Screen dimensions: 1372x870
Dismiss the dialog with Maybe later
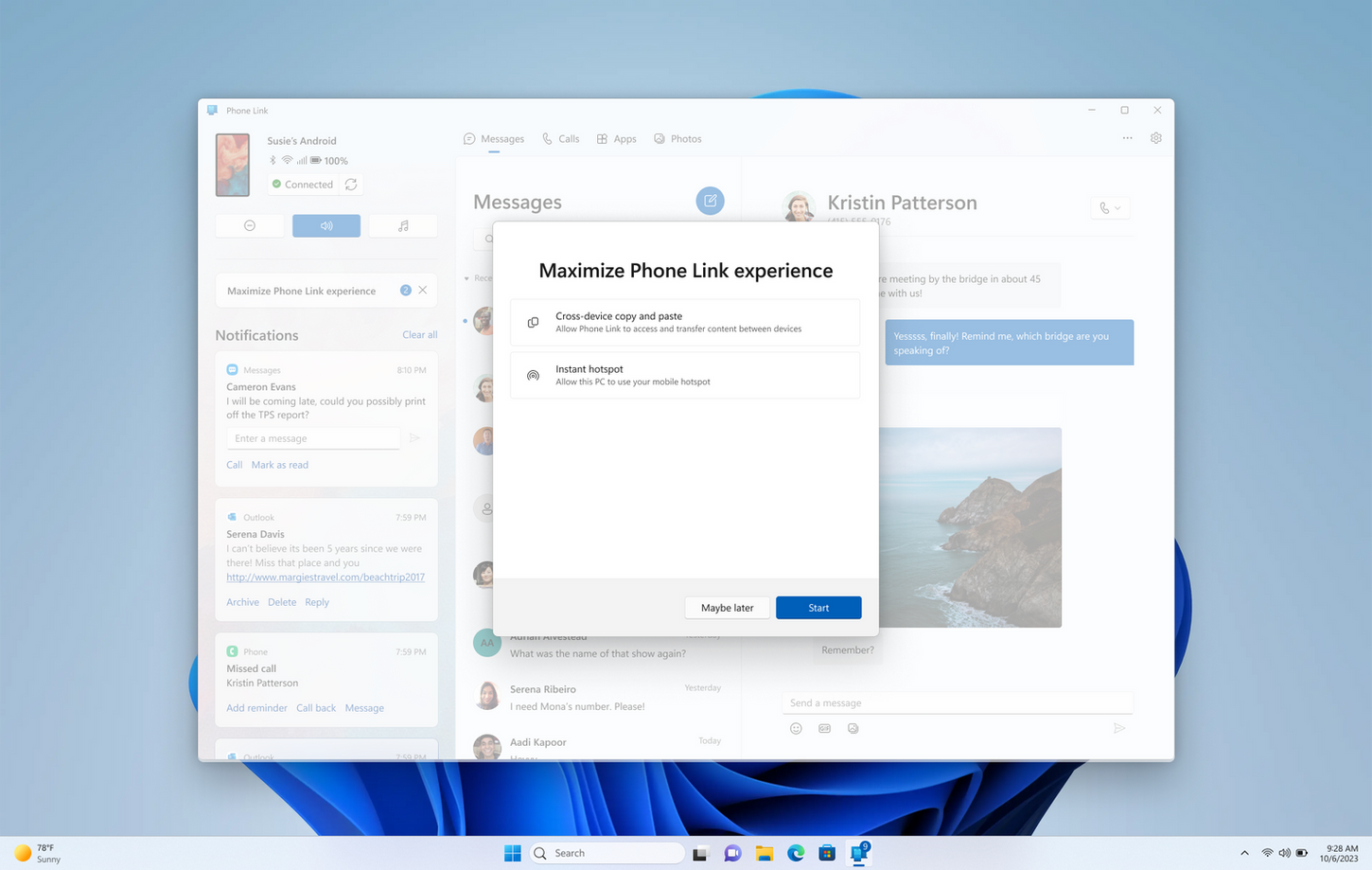pyautogui.click(x=727, y=608)
